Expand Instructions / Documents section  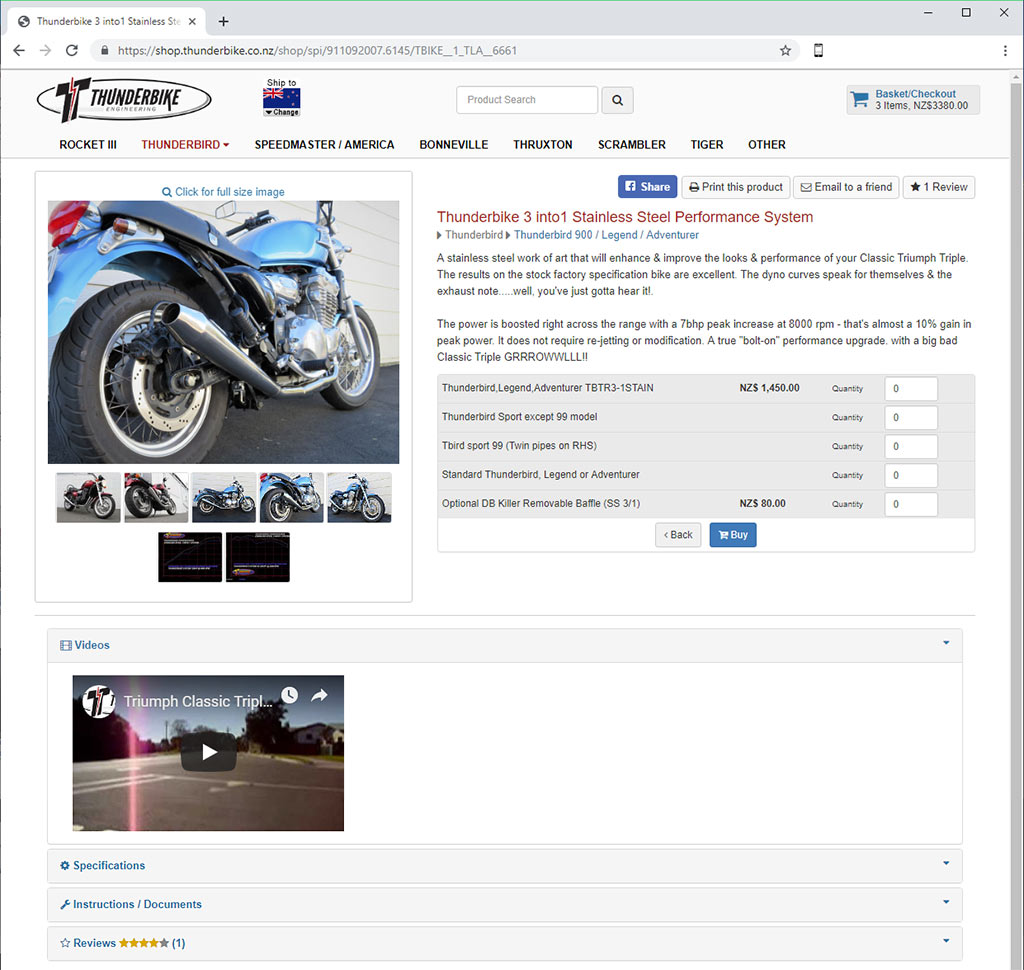[x=505, y=904]
